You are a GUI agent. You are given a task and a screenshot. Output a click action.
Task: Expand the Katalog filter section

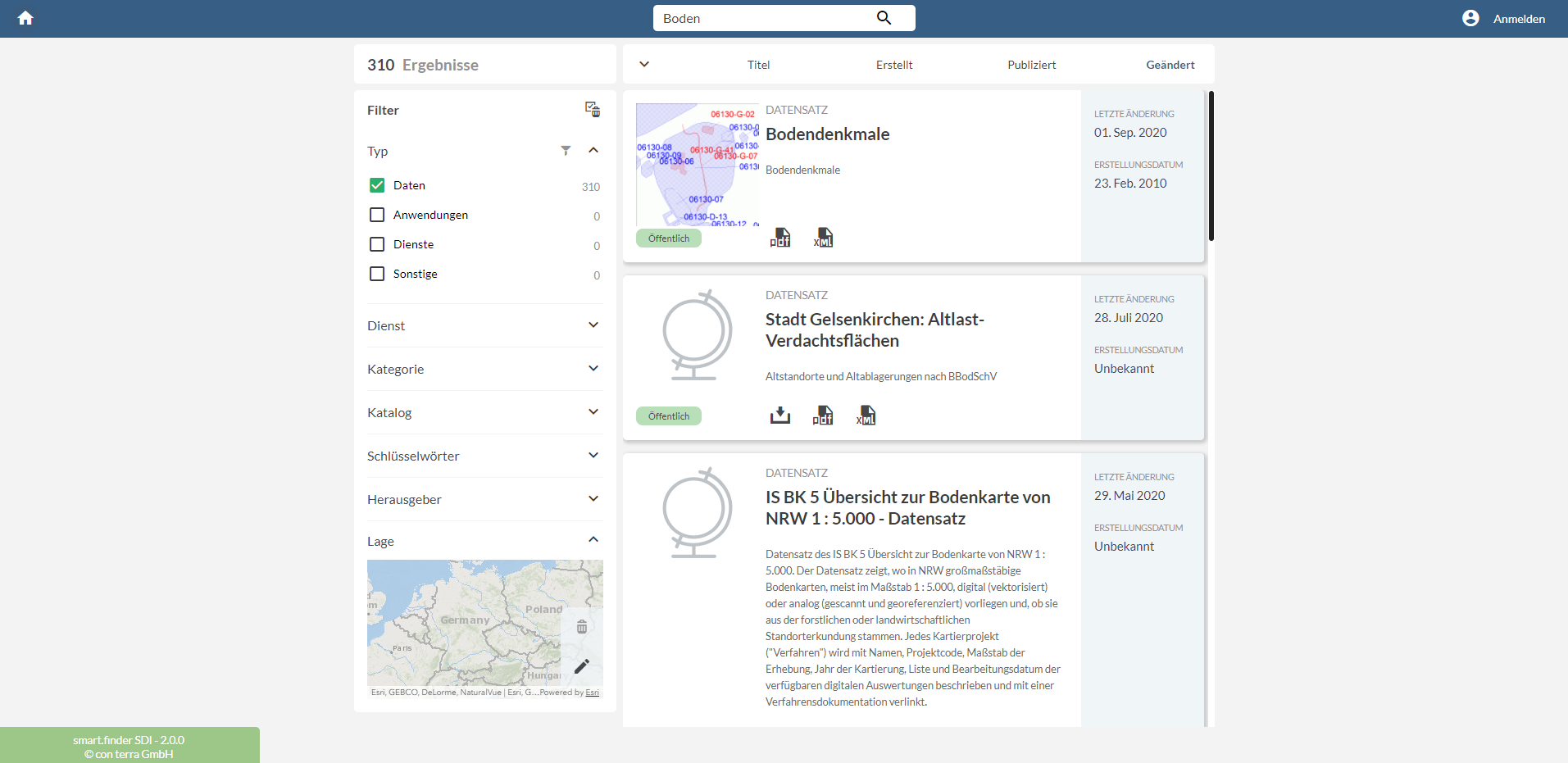pyautogui.click(x=593, y=412)
